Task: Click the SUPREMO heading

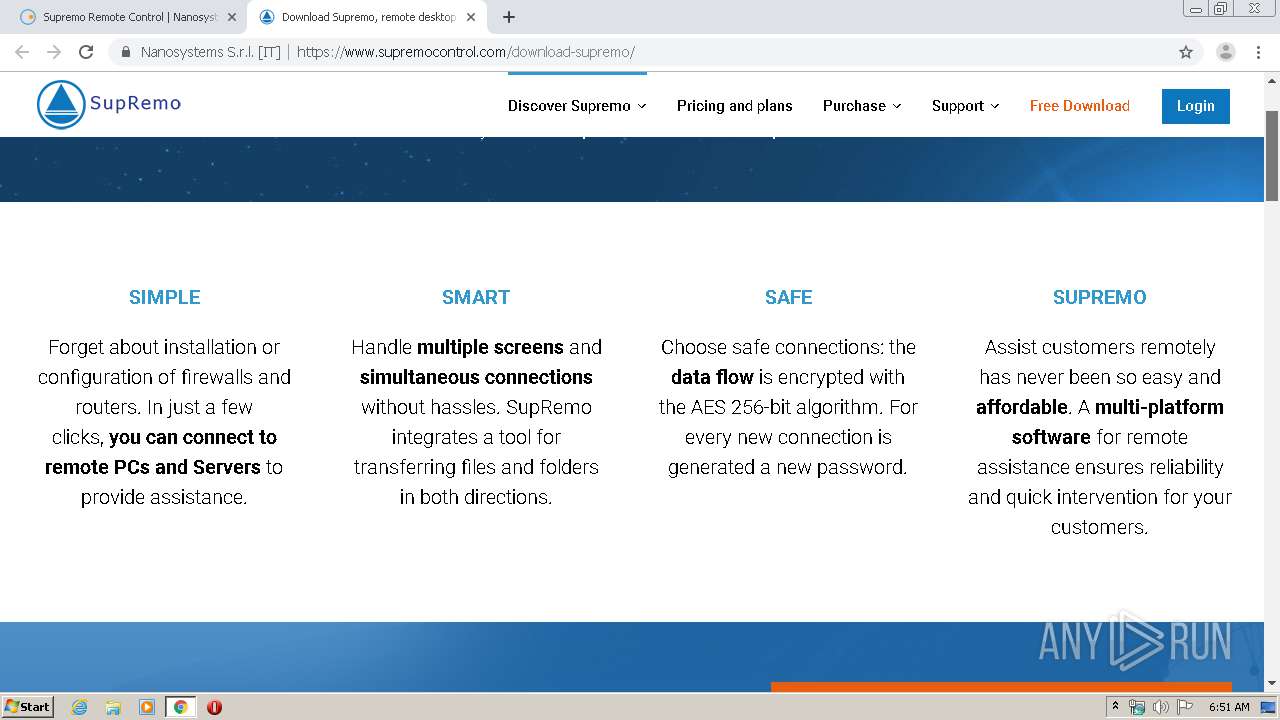Action: 1100,297
